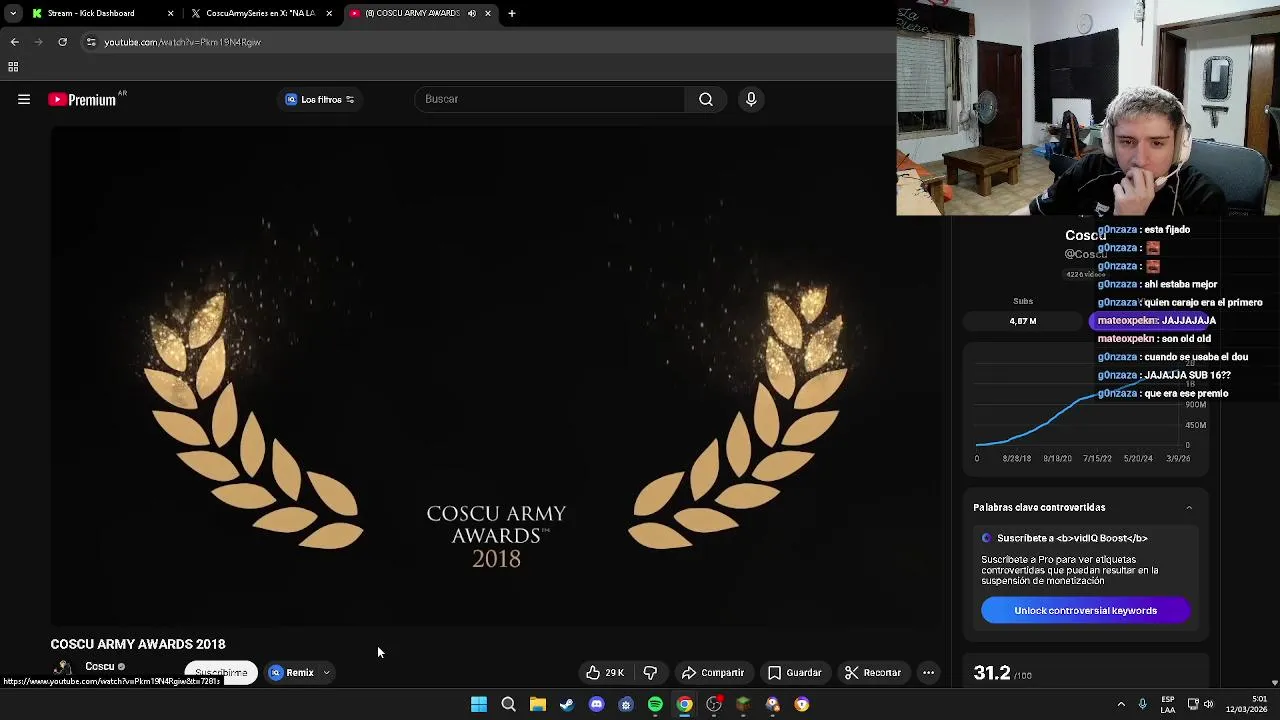This screenshot has height=720, width=1280.
Task: Open the apps grid bookmark icon
Action: click(13, 67)
